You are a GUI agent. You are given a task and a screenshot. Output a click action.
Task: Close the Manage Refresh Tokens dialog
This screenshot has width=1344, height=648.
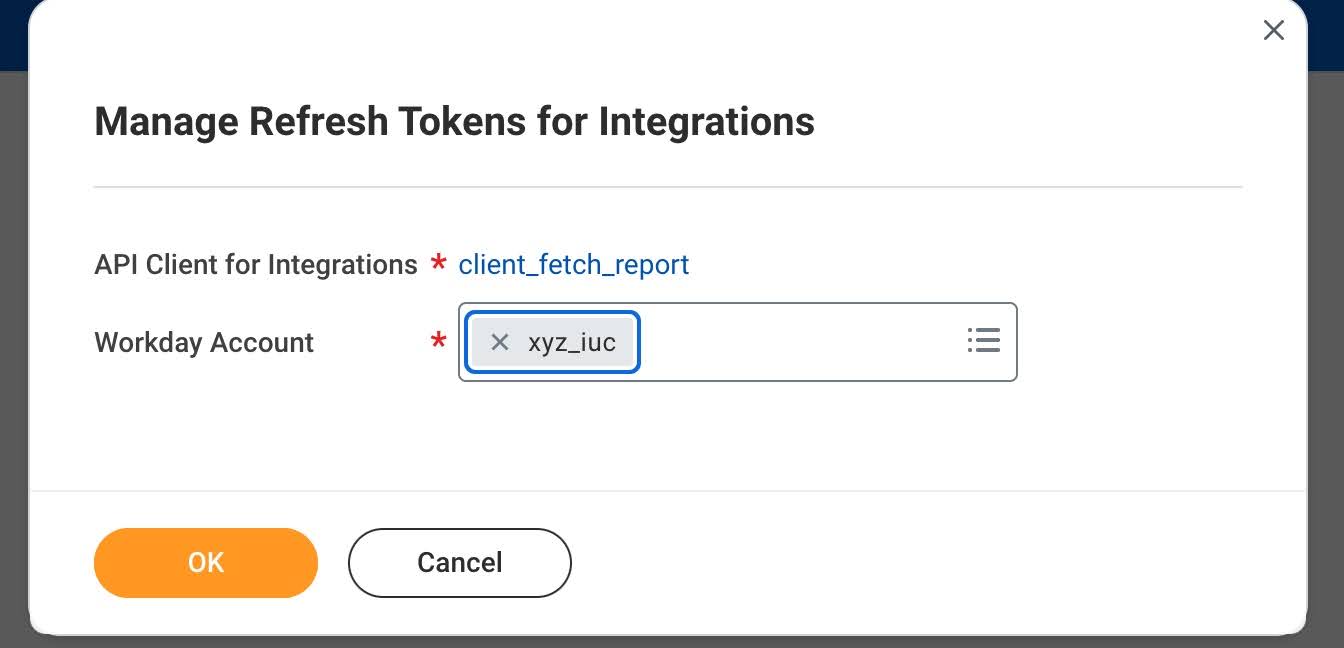pos(1273,31)
